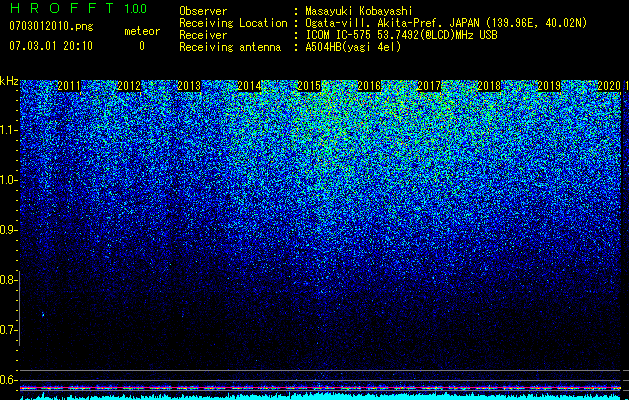The width and height of the screenshot is (629, 400).
Task: Click the Observer field label
Action: (203, 11)
